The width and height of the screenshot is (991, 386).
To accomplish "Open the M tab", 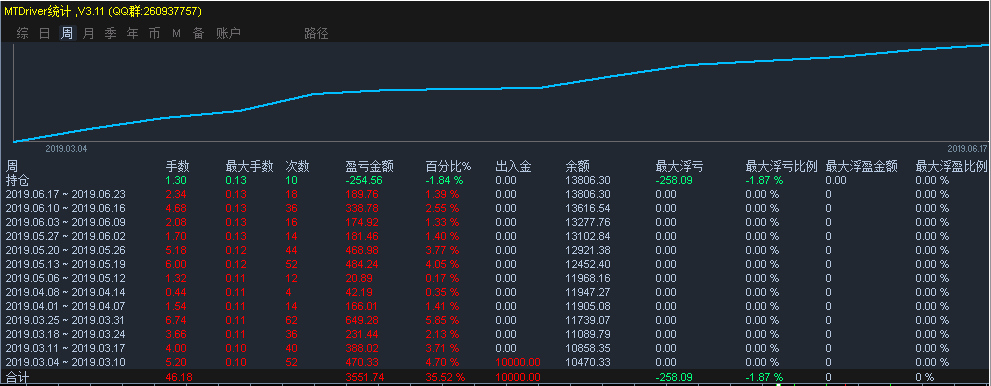I will (176, 33).
